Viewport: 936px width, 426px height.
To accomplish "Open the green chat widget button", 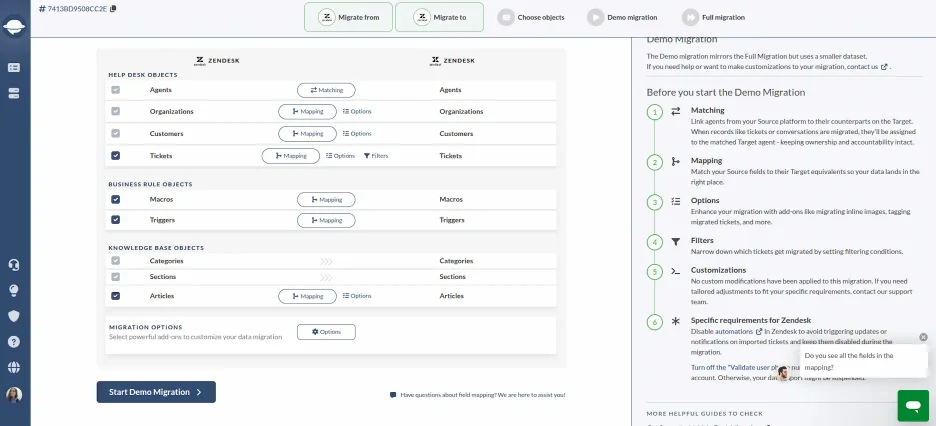I will [913, 406].
